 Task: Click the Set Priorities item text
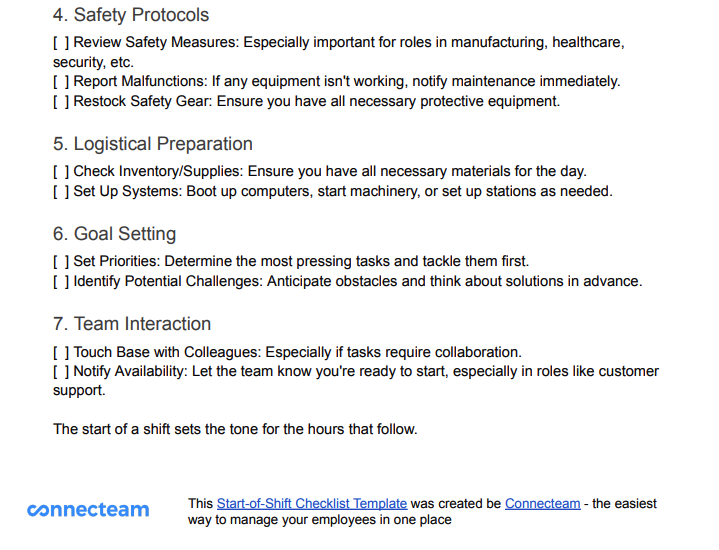coord(301,261)
